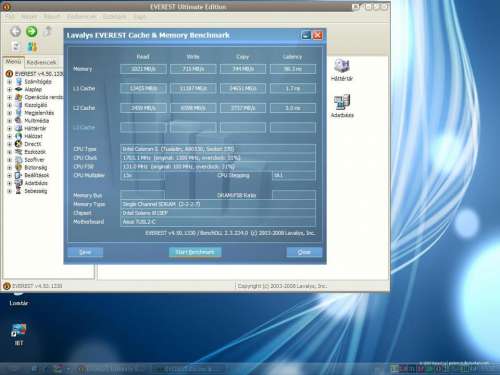Select the Alaplap motherboard icon
The height and width of the screenshot is (375, 500).
pyautogui.click(x=19, y=89)
